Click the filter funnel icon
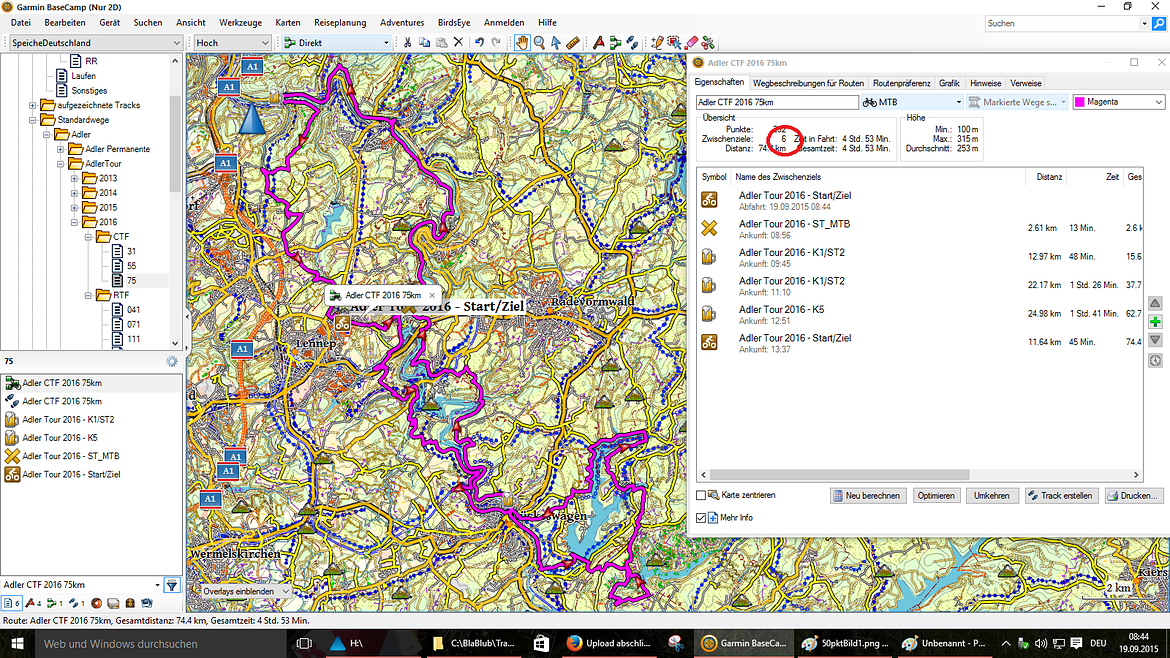The width and height of the screenshot is (1170, 658). coord(172,586)
